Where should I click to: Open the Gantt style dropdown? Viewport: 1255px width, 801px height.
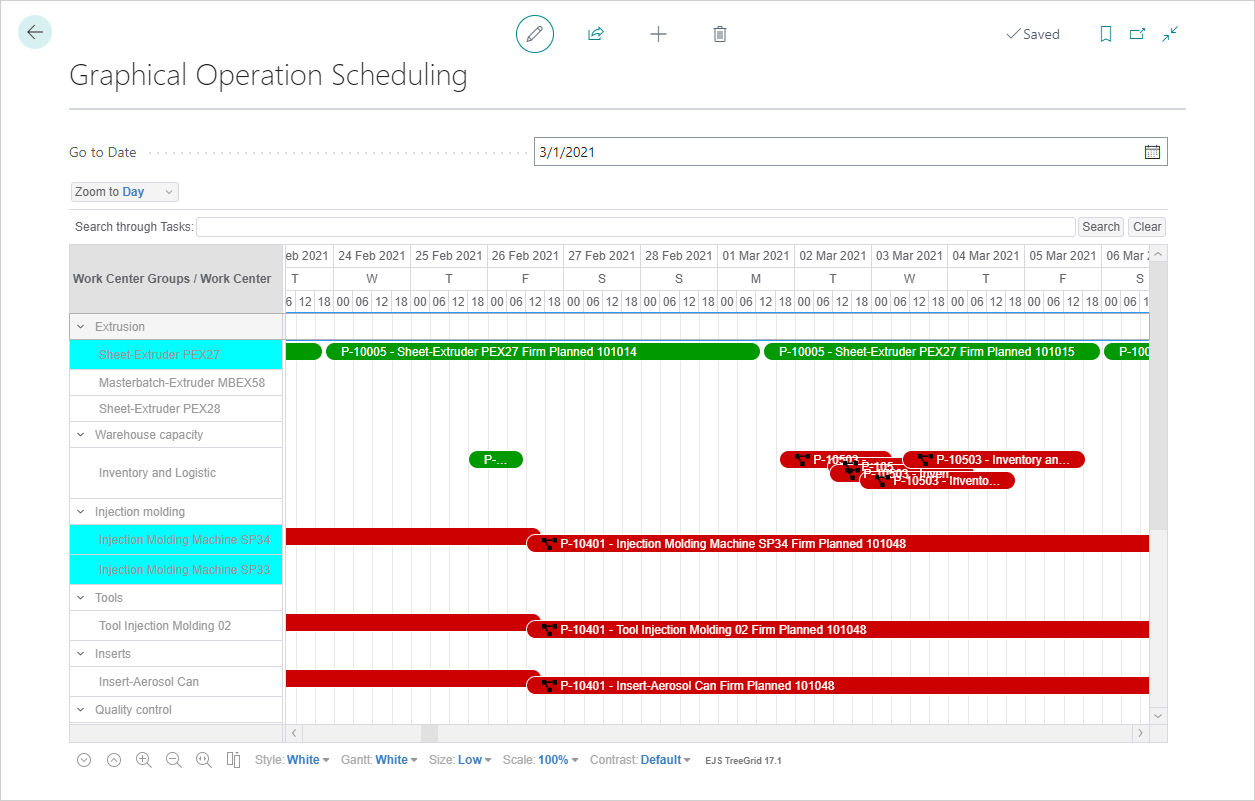[394, 760]
